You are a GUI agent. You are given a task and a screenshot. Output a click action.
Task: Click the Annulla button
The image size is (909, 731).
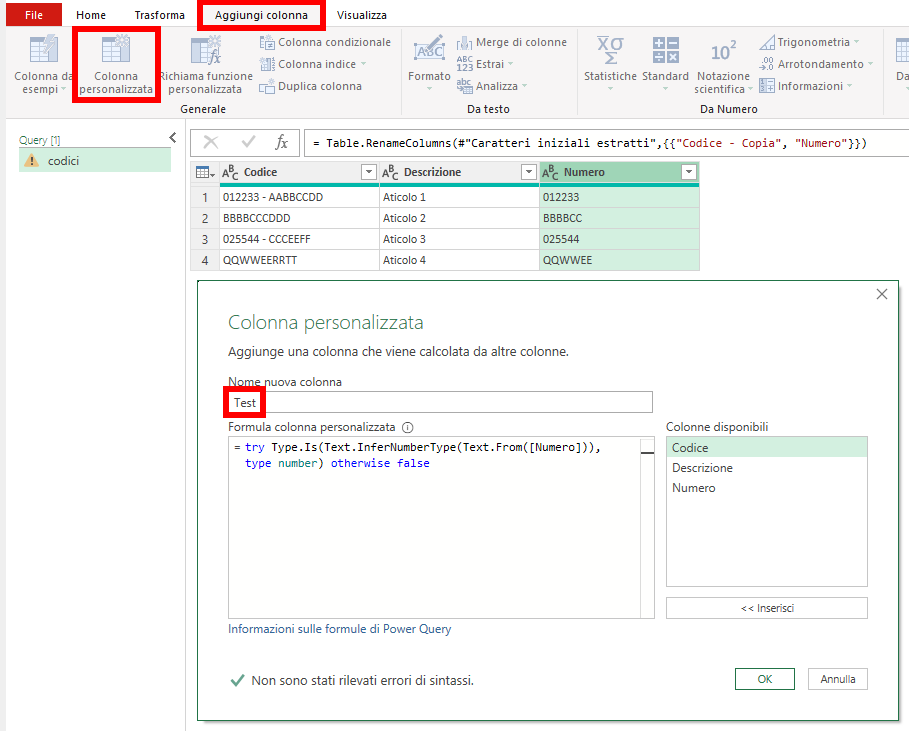coord(837,679)
